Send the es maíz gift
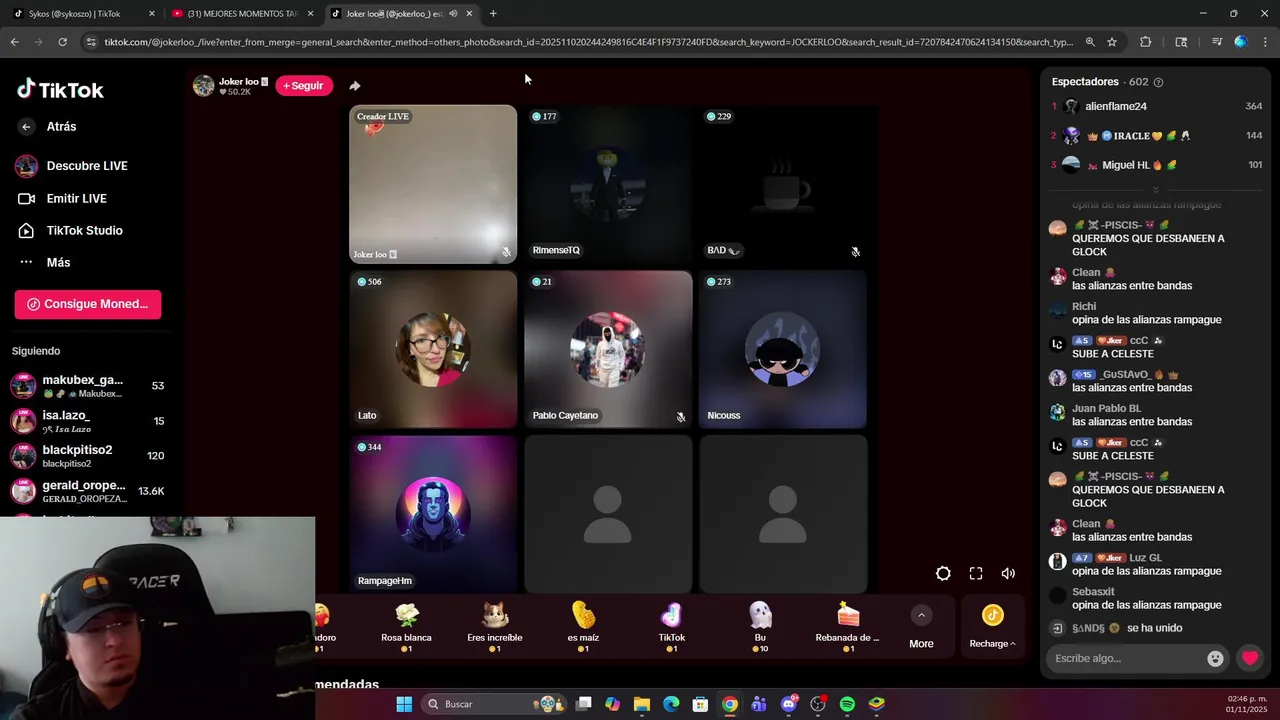The width and height of the screenshot is (1280, 720). coord(583,627)
